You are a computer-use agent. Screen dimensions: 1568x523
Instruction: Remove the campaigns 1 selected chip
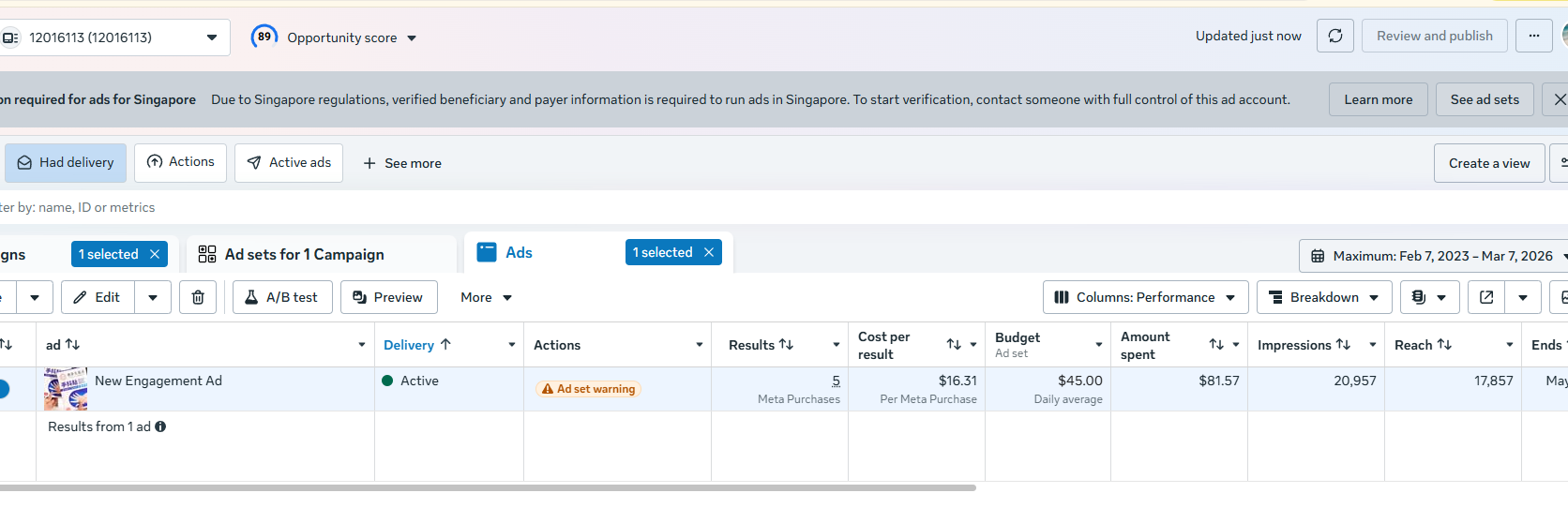[155, 254]
